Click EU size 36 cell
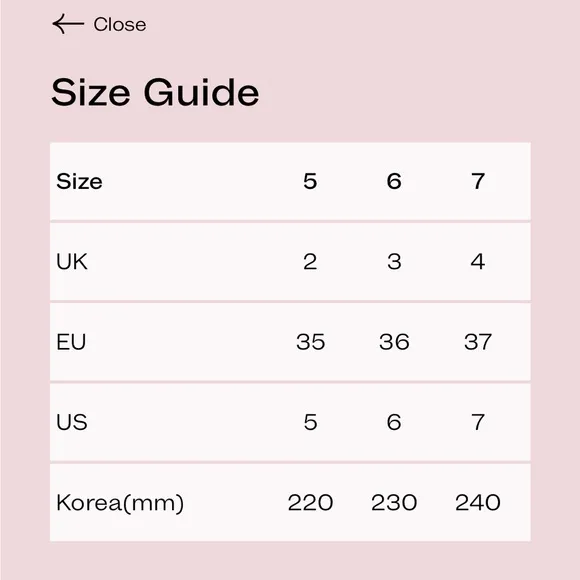 pos(394,342)
